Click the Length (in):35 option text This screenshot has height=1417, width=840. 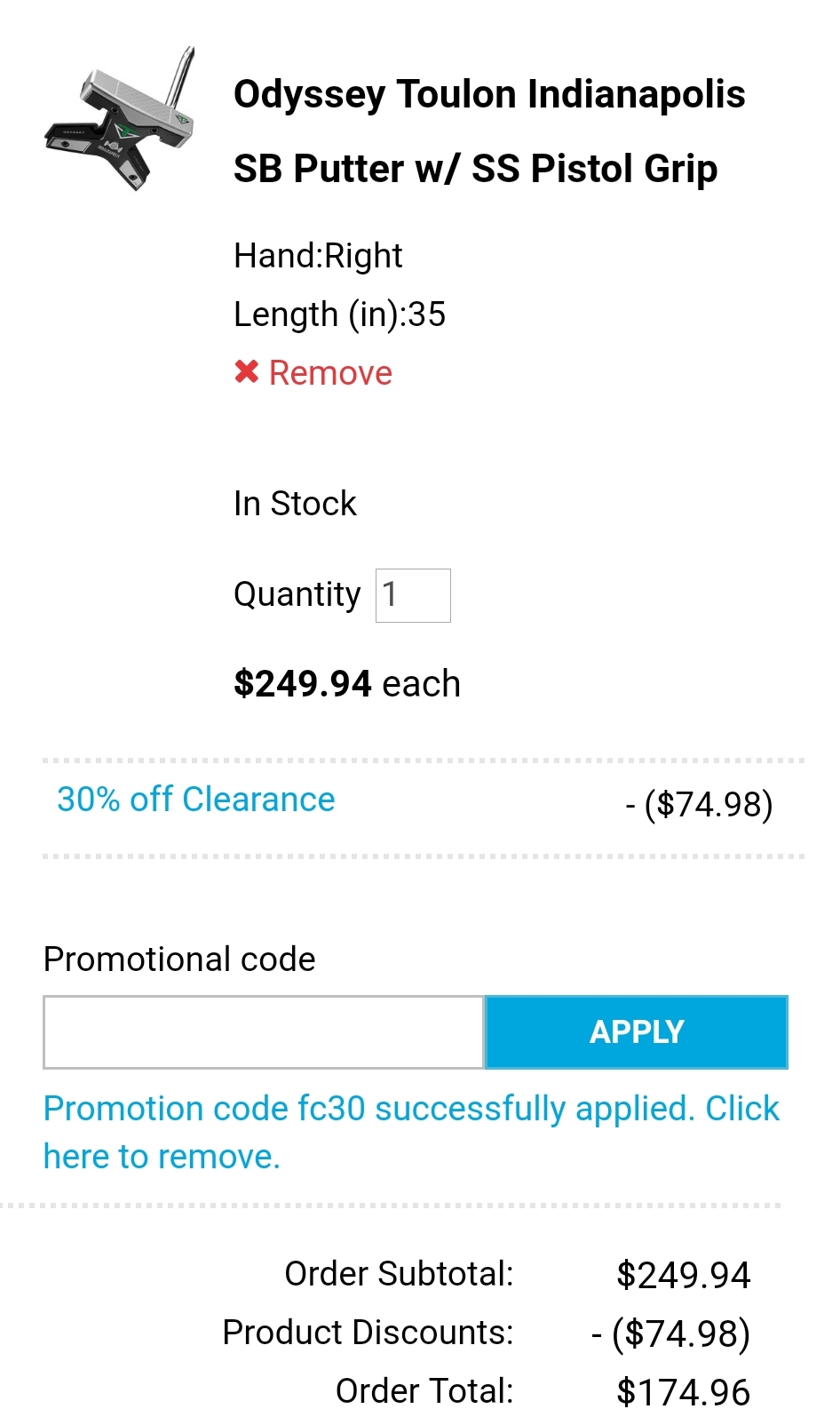point(339,314)
